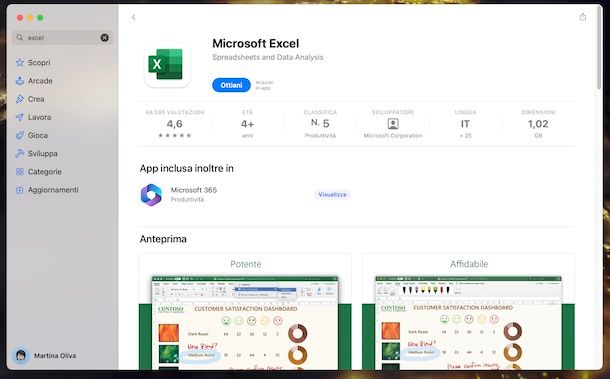
Task: Clear the search field with the X icon
Action: [105, 38]
